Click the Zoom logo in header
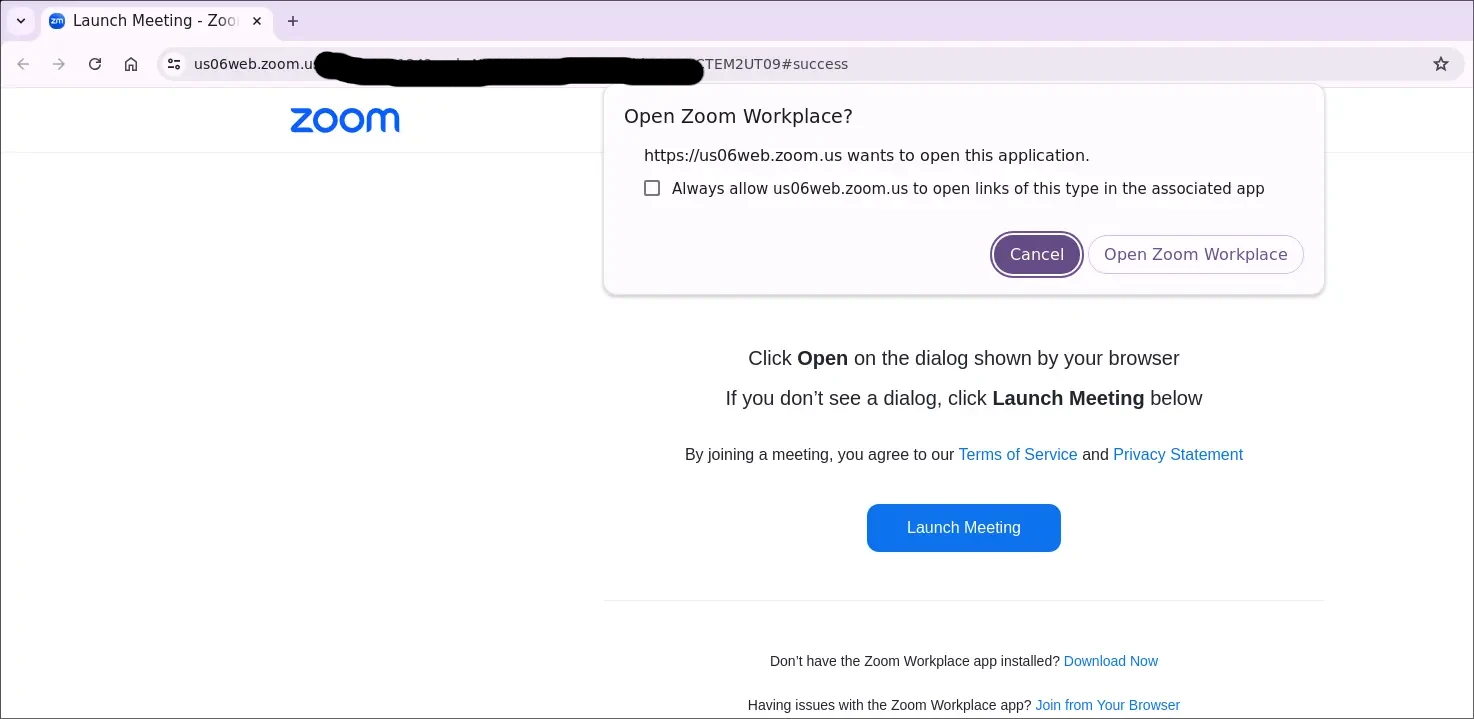This screenshot has width=1474, height=719. coord(345,121)
